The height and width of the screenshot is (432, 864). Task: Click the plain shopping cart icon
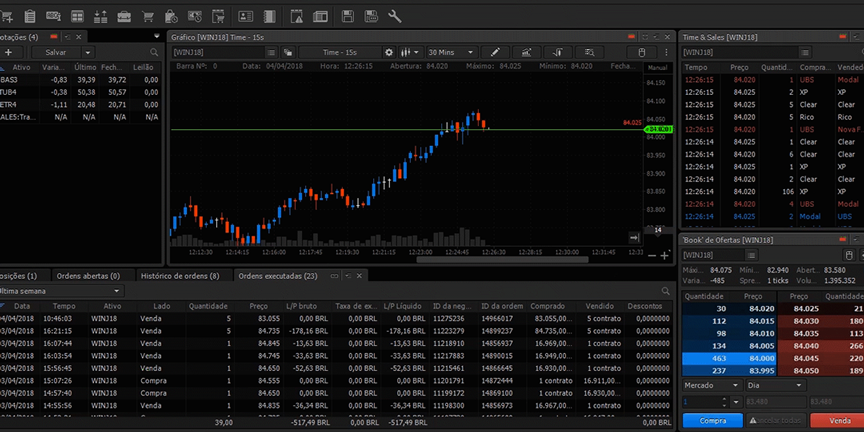pyautogui.click(x=147, y=17)
